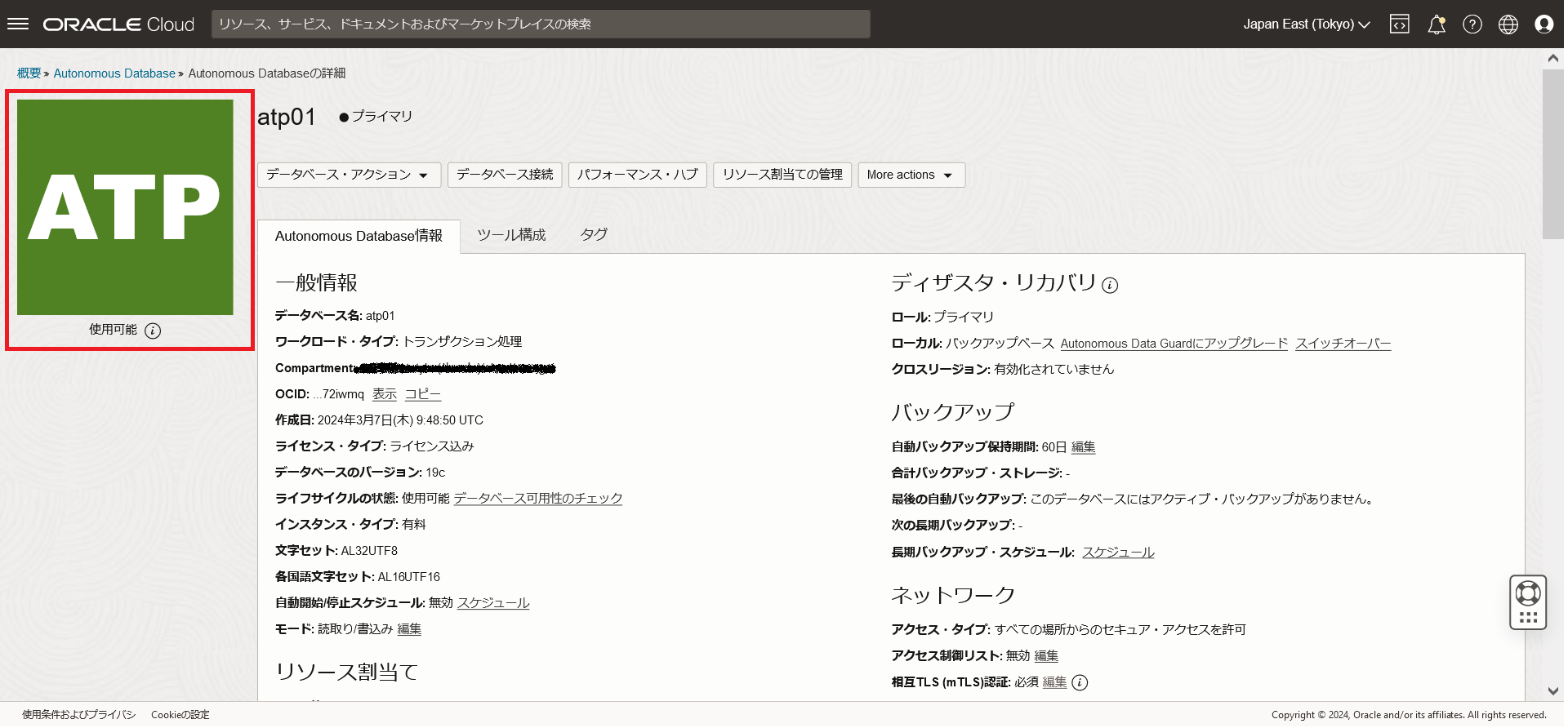Open the language globe menu
1568x728 pixels.
(1508, 24)
